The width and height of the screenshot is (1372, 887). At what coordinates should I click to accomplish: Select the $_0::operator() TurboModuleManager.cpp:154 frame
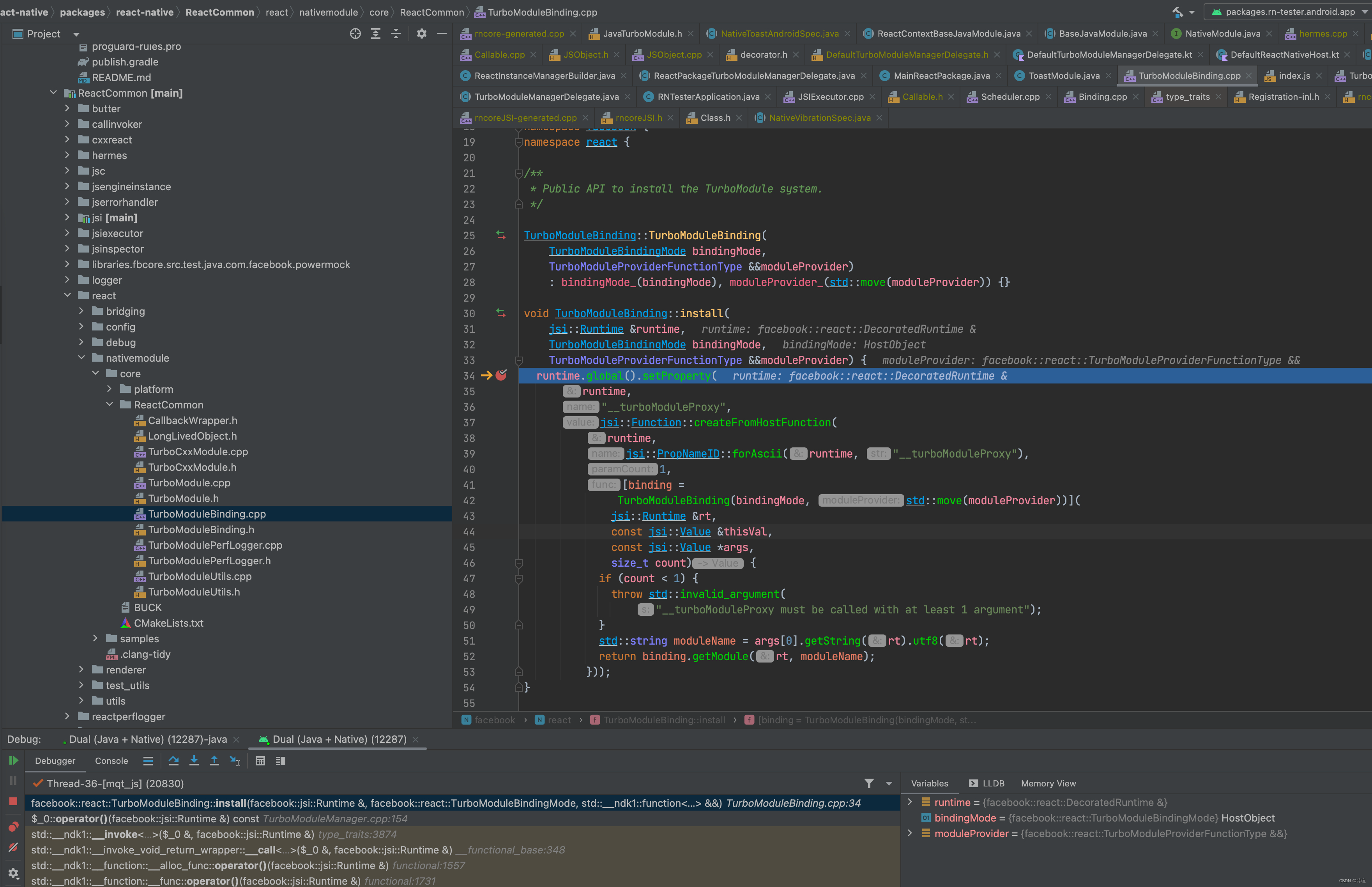point(462,818)
